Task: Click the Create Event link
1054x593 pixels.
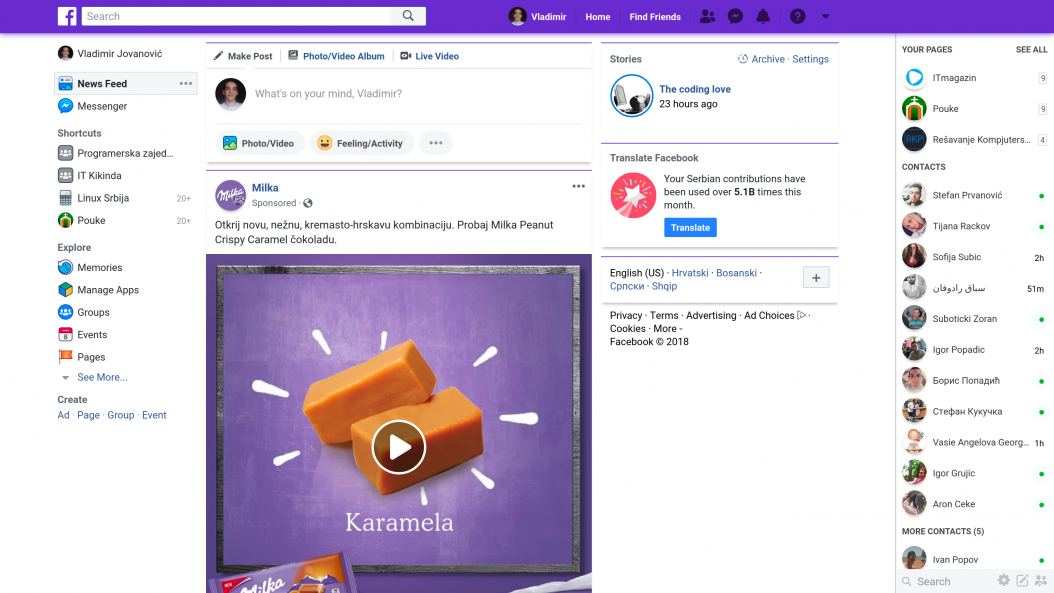Action: (x=154, y=415)
